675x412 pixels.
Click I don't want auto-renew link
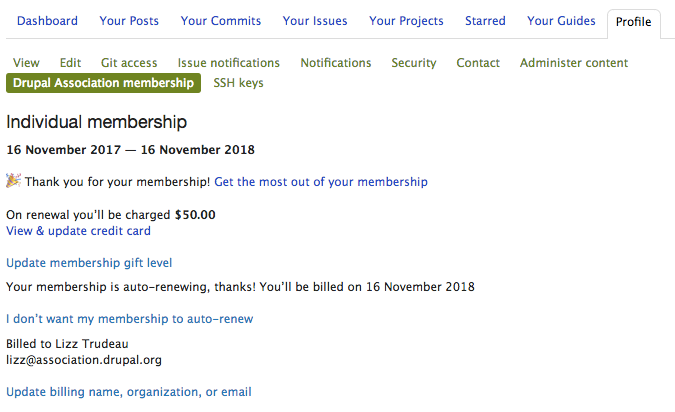point(129,319)
